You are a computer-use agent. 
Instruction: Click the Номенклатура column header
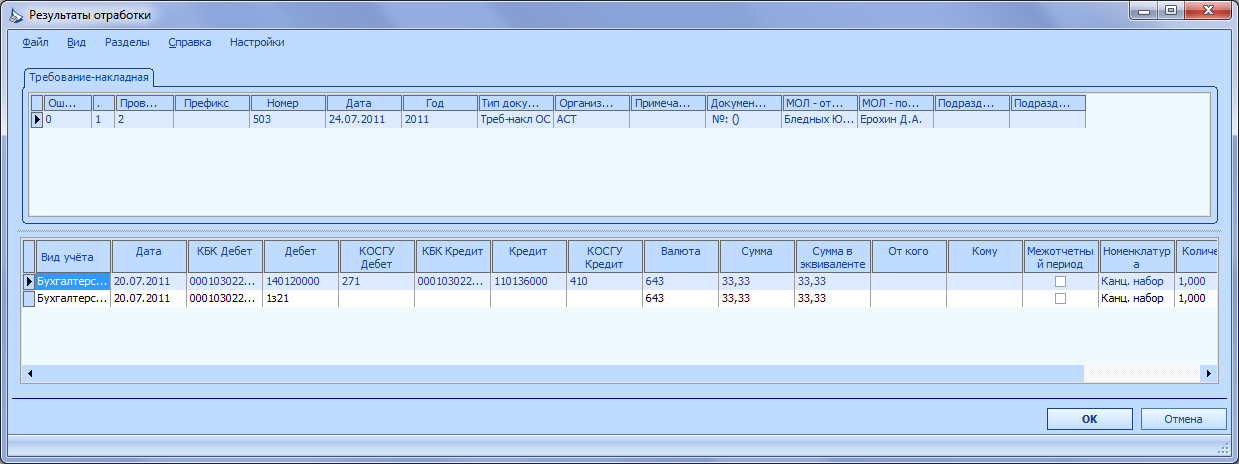click(1137, 257)
